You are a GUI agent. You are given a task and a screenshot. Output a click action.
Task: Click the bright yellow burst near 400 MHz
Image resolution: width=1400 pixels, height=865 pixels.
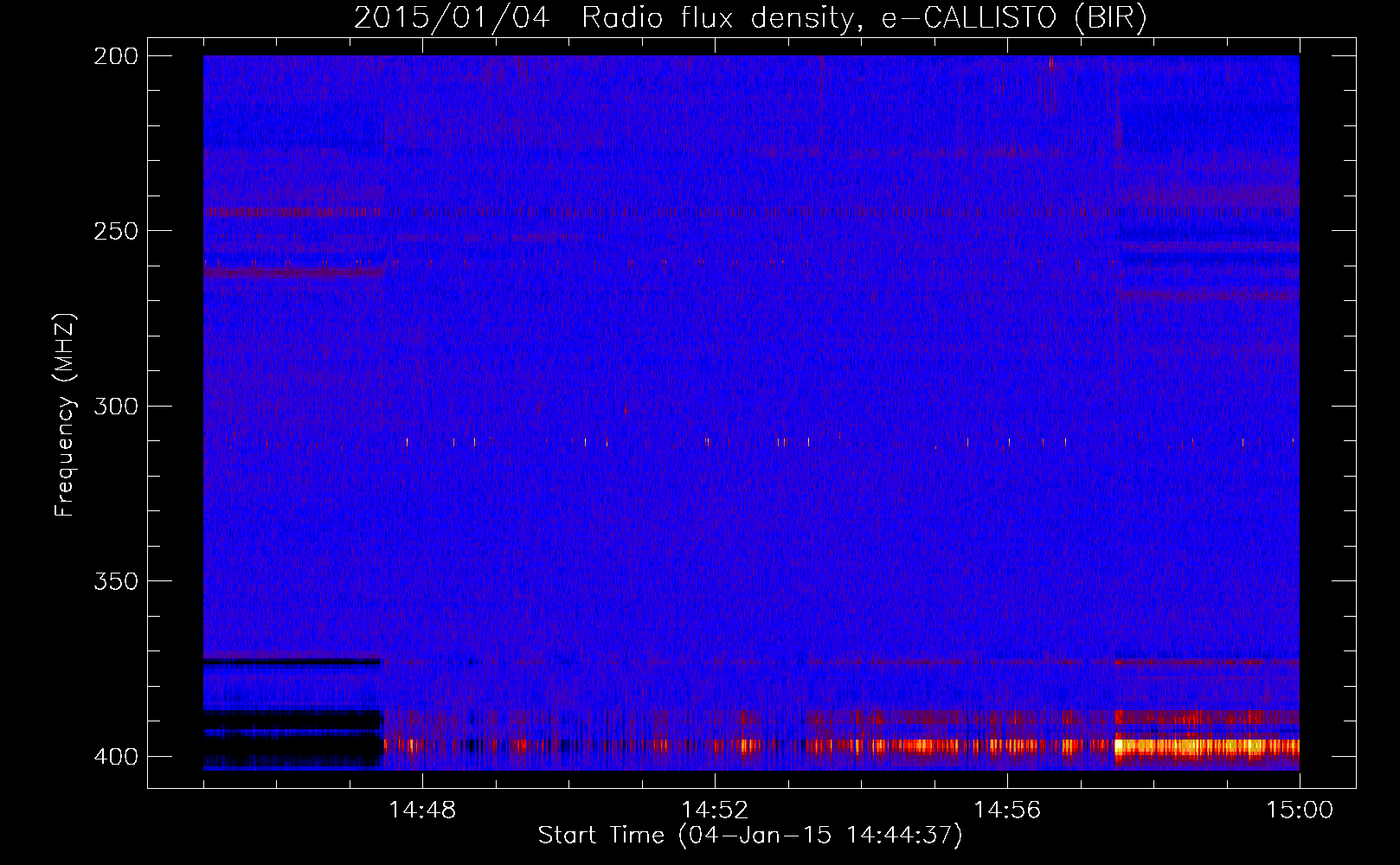tap(1207, 746)
